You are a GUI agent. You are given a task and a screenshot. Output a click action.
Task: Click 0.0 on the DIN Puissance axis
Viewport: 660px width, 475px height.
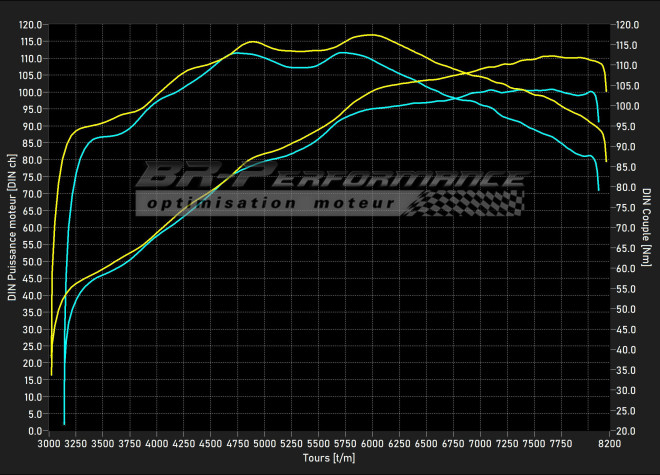click(x=35, y=431)
